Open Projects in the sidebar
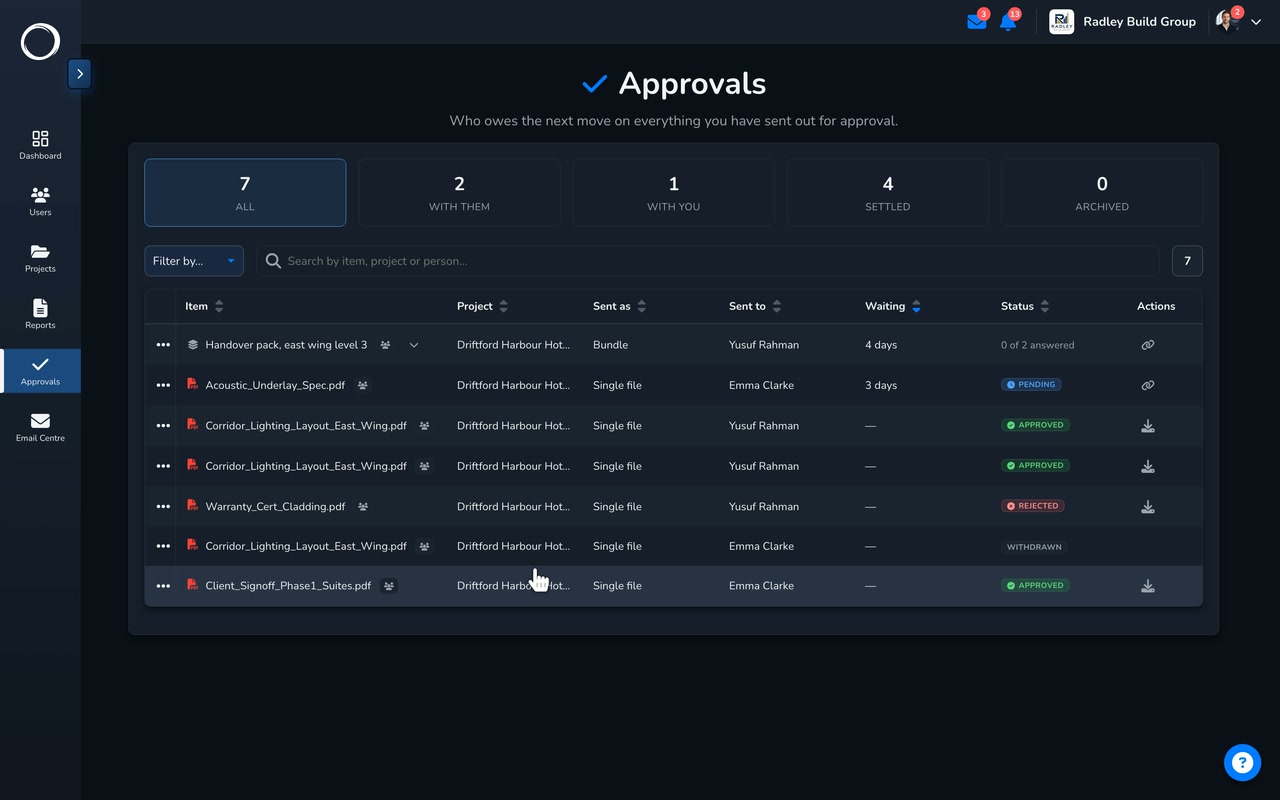 point(40,258)
